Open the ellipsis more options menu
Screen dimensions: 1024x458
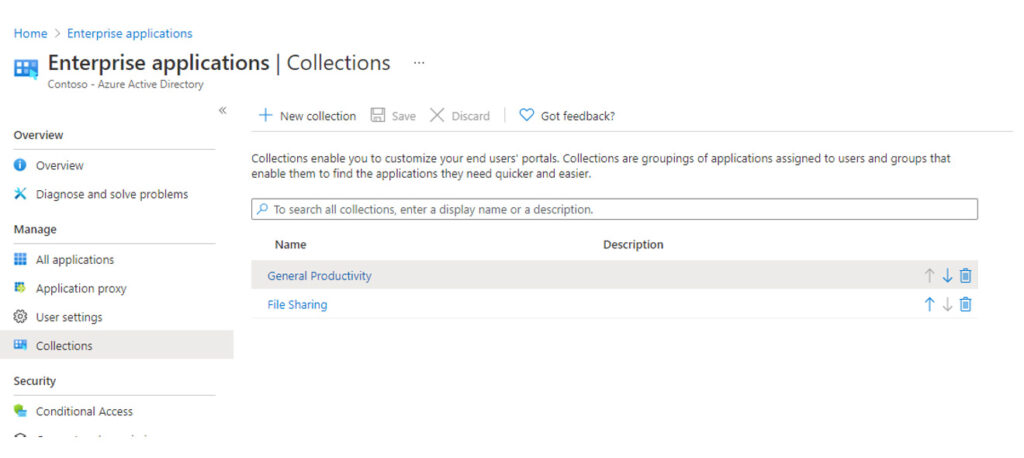tap(419, 63)
